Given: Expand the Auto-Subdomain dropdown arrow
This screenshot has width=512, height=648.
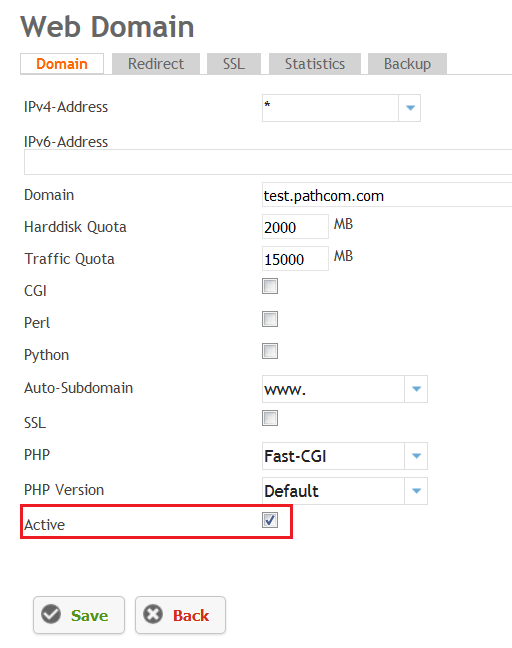Looking at the screenshot, I should pyautogui.click(x=416, y=389).
